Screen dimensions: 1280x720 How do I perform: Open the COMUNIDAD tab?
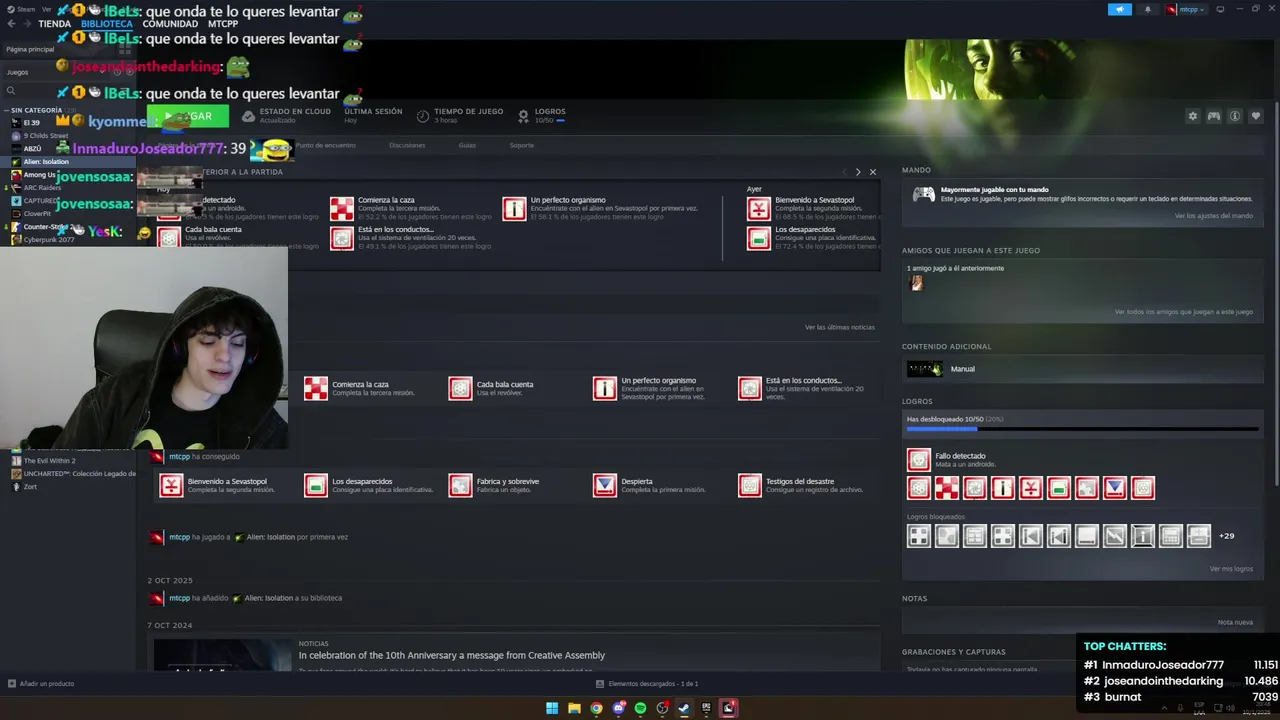(170, 24)
